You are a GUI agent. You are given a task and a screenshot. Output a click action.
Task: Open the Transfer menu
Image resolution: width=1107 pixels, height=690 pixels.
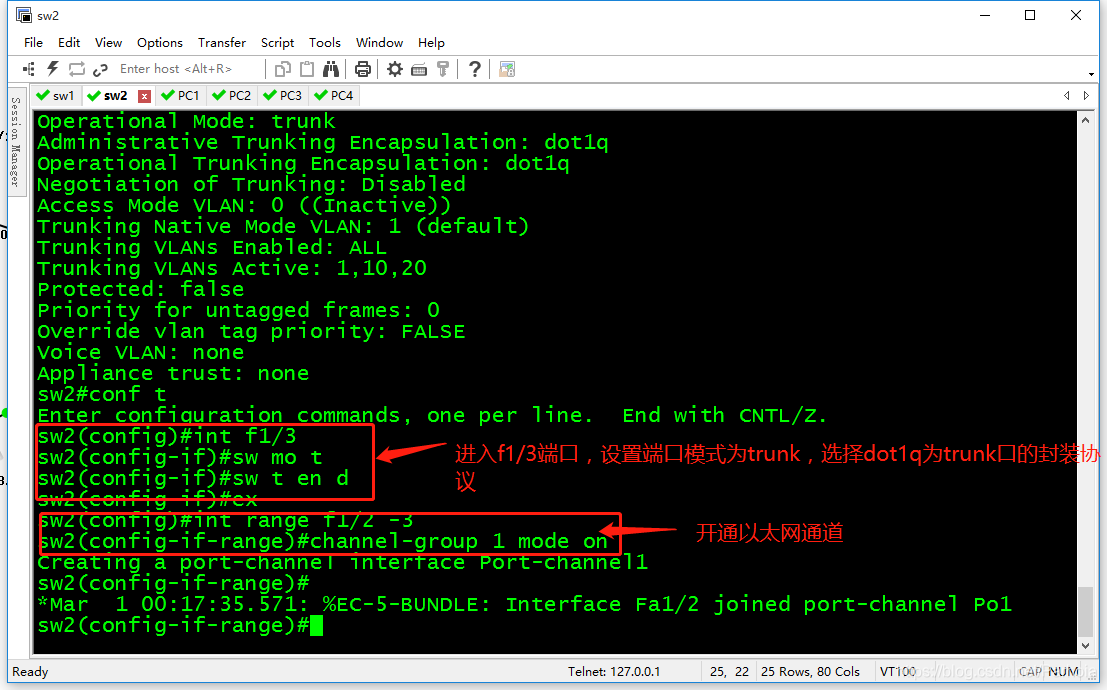(x=222, y=42)
